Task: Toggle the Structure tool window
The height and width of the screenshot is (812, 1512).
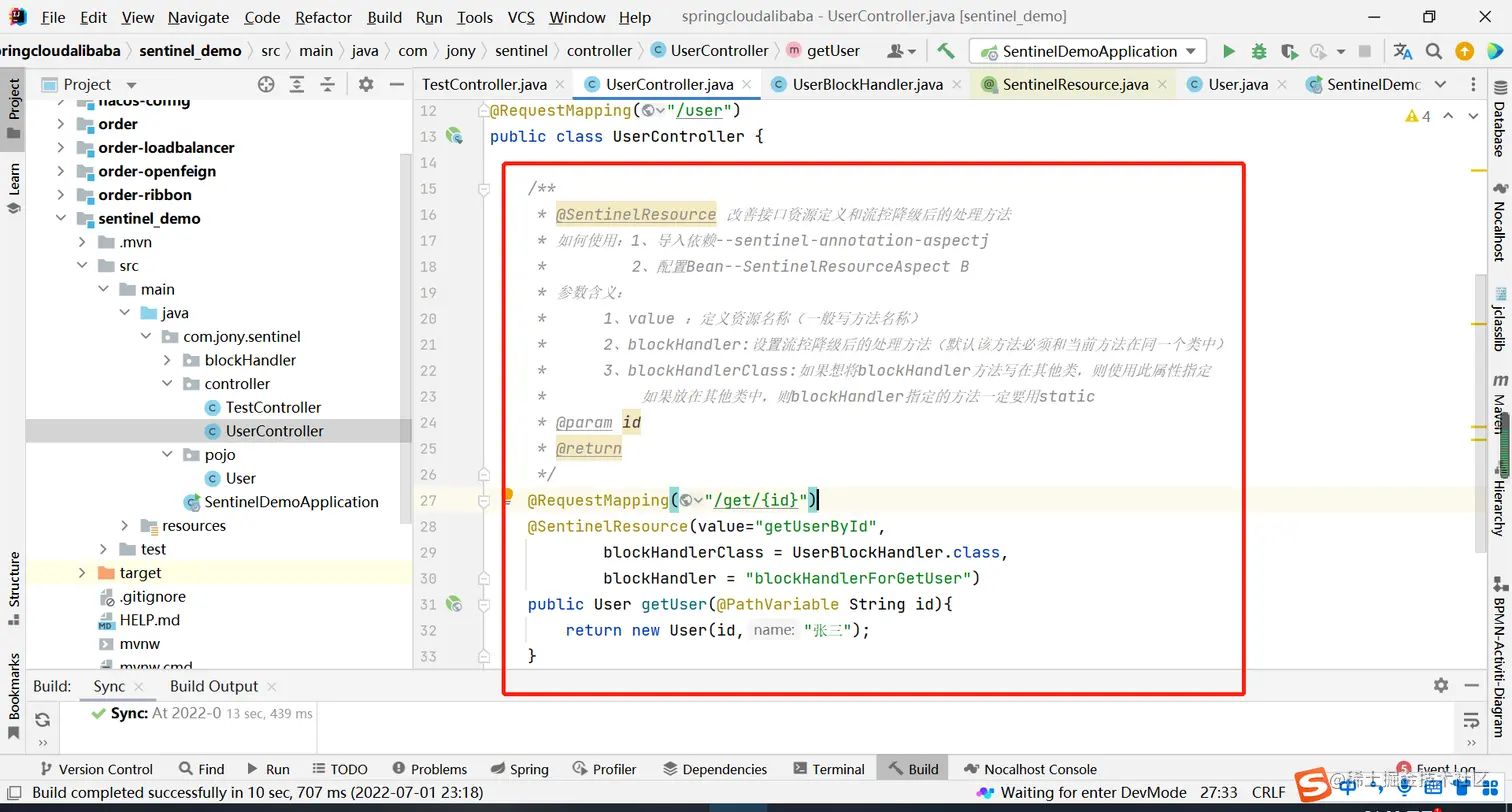Action: coord(14,588)
